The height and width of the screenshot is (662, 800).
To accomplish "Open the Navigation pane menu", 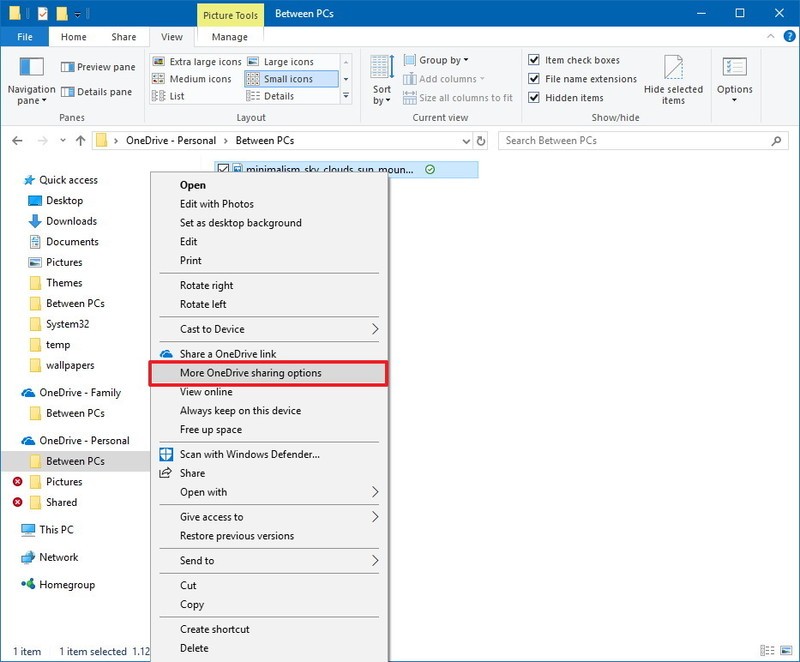I will (31, 81).
